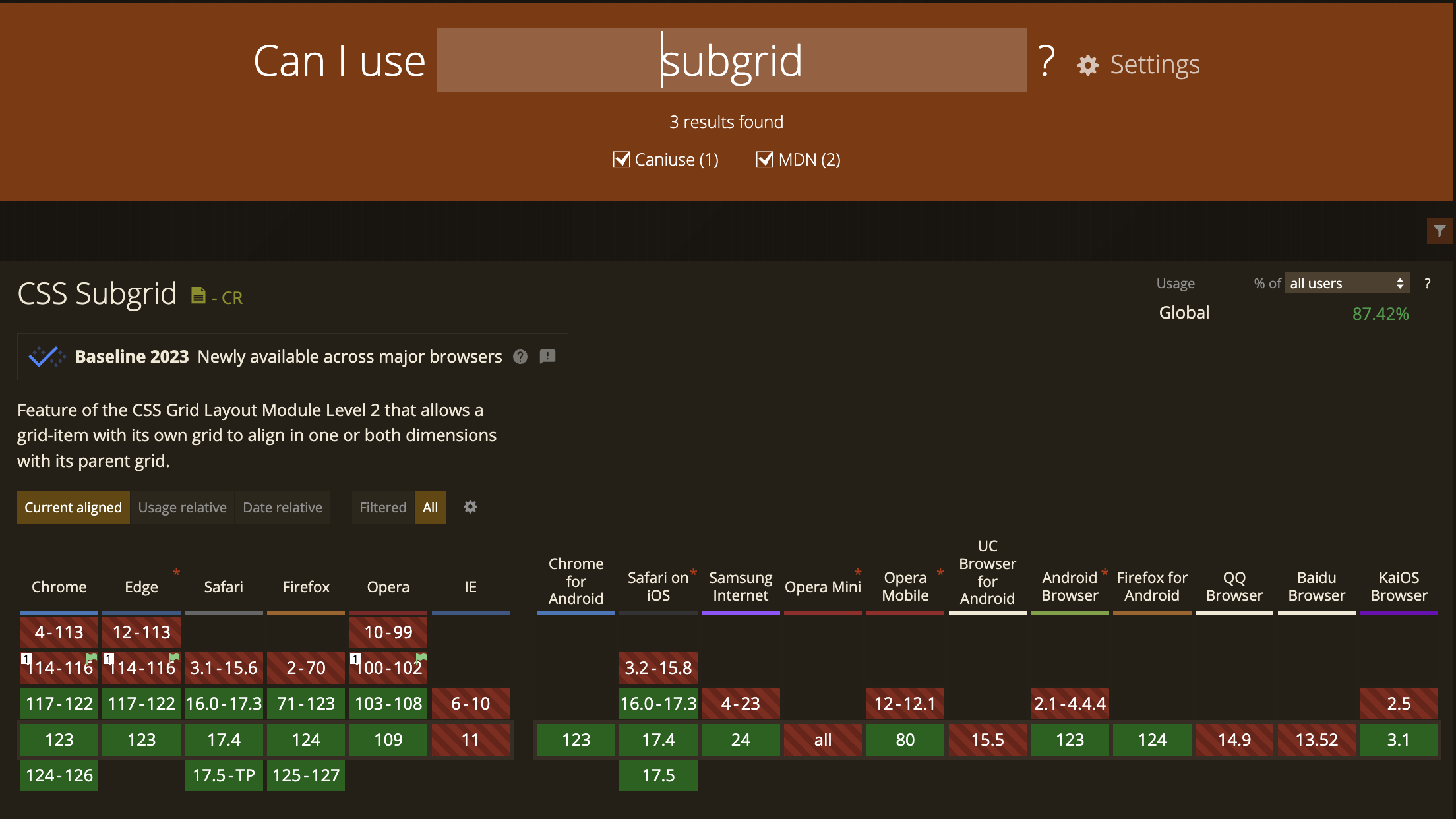Switch to Usage relative tab
The height and width of the screenshot is (819, 1456).
point(182,507)
